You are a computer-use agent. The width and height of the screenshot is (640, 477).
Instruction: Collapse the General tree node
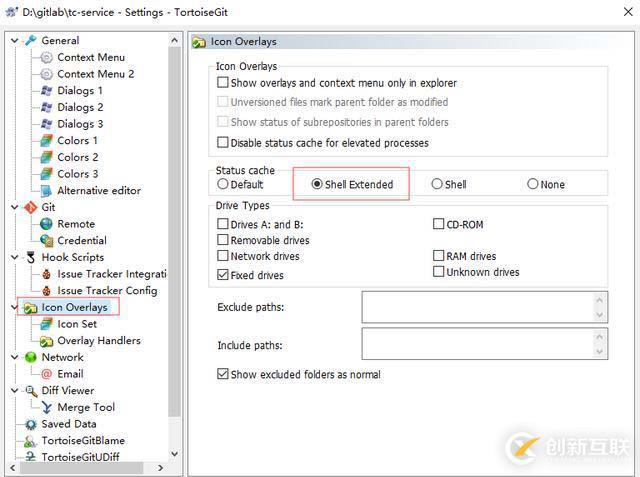[15, 40]
